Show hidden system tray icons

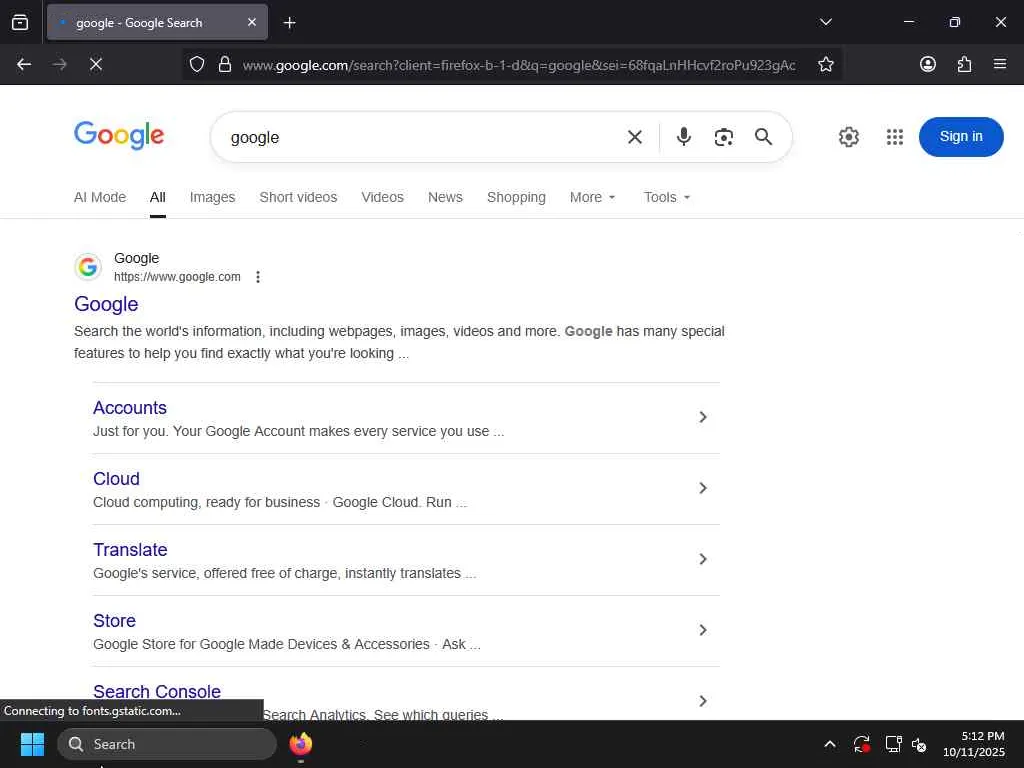pyautogui.click(x=829, y=744)
